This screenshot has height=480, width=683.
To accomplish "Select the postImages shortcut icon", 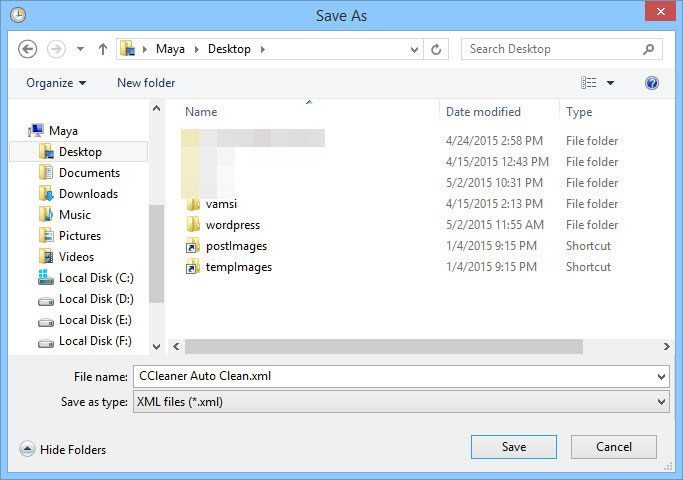I will click(x=193, y=246).
